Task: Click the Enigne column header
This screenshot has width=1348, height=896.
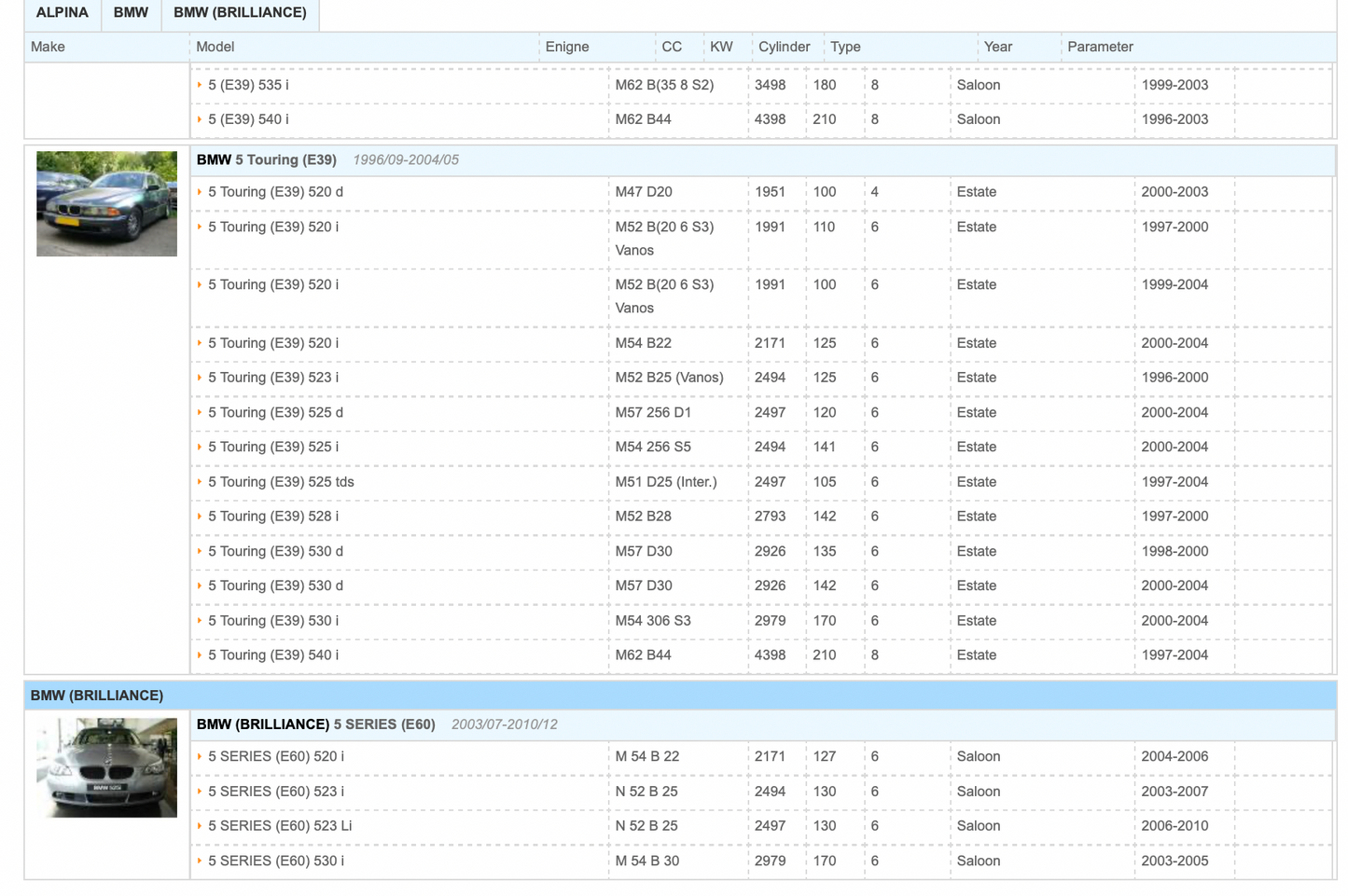Action: (567, 47)
